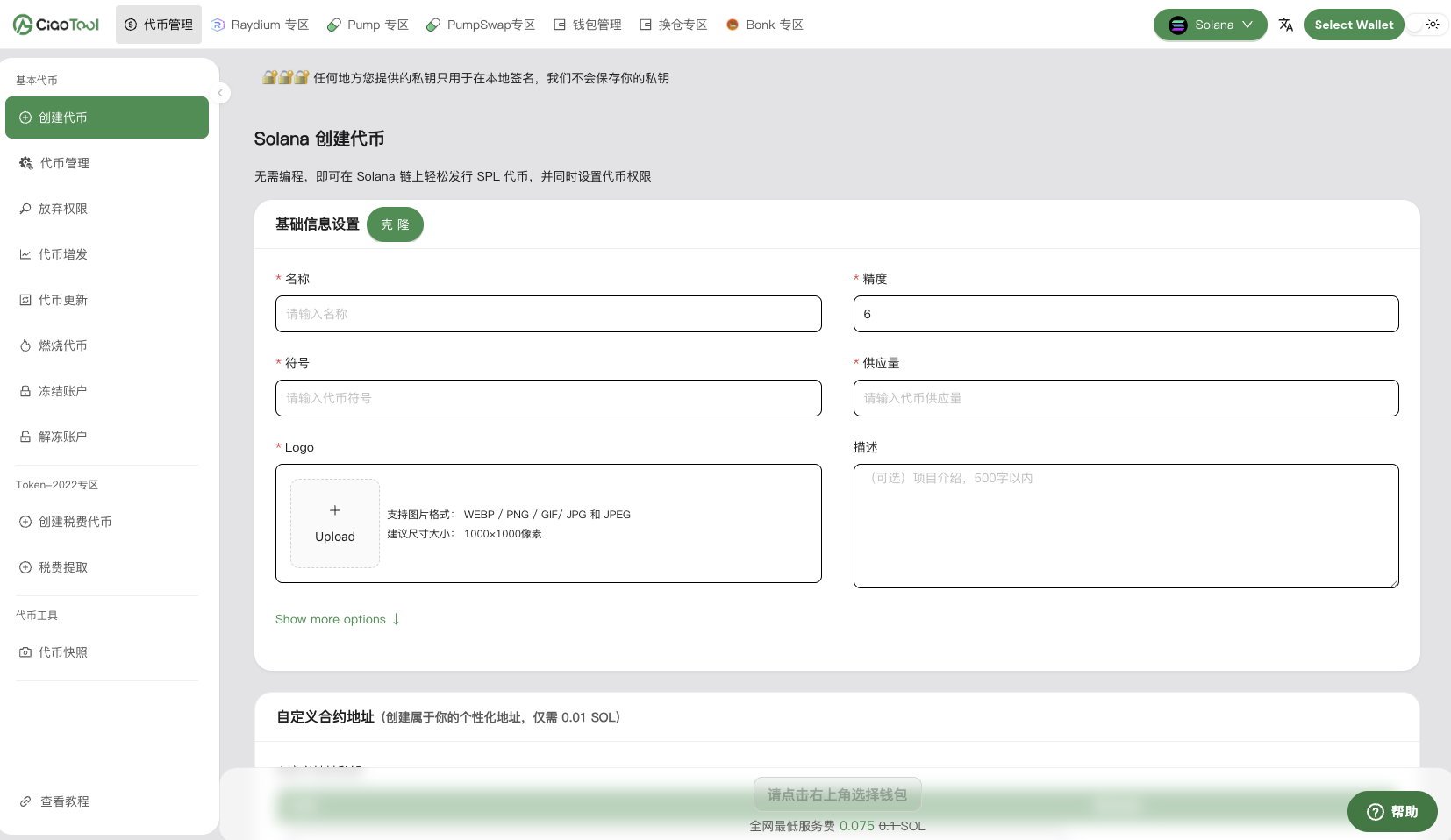Open the 查看教程 tutorial link
This screenshot has height=840, width=1451.
(x=64, y=801)
